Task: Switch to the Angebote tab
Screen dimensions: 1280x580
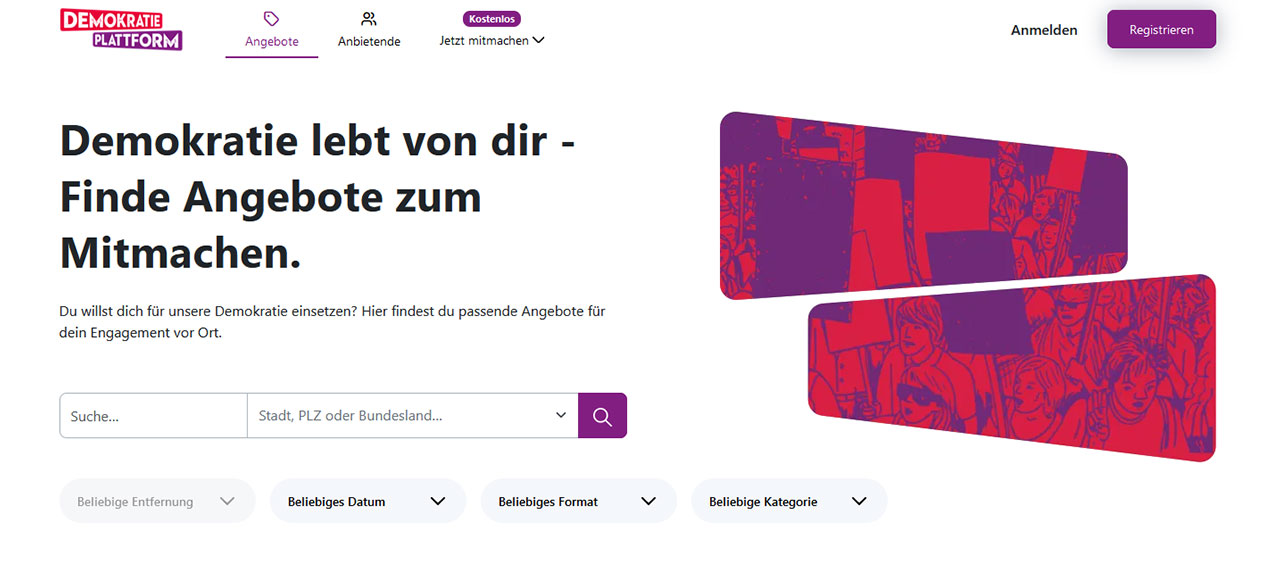Action: pos(272,31)
